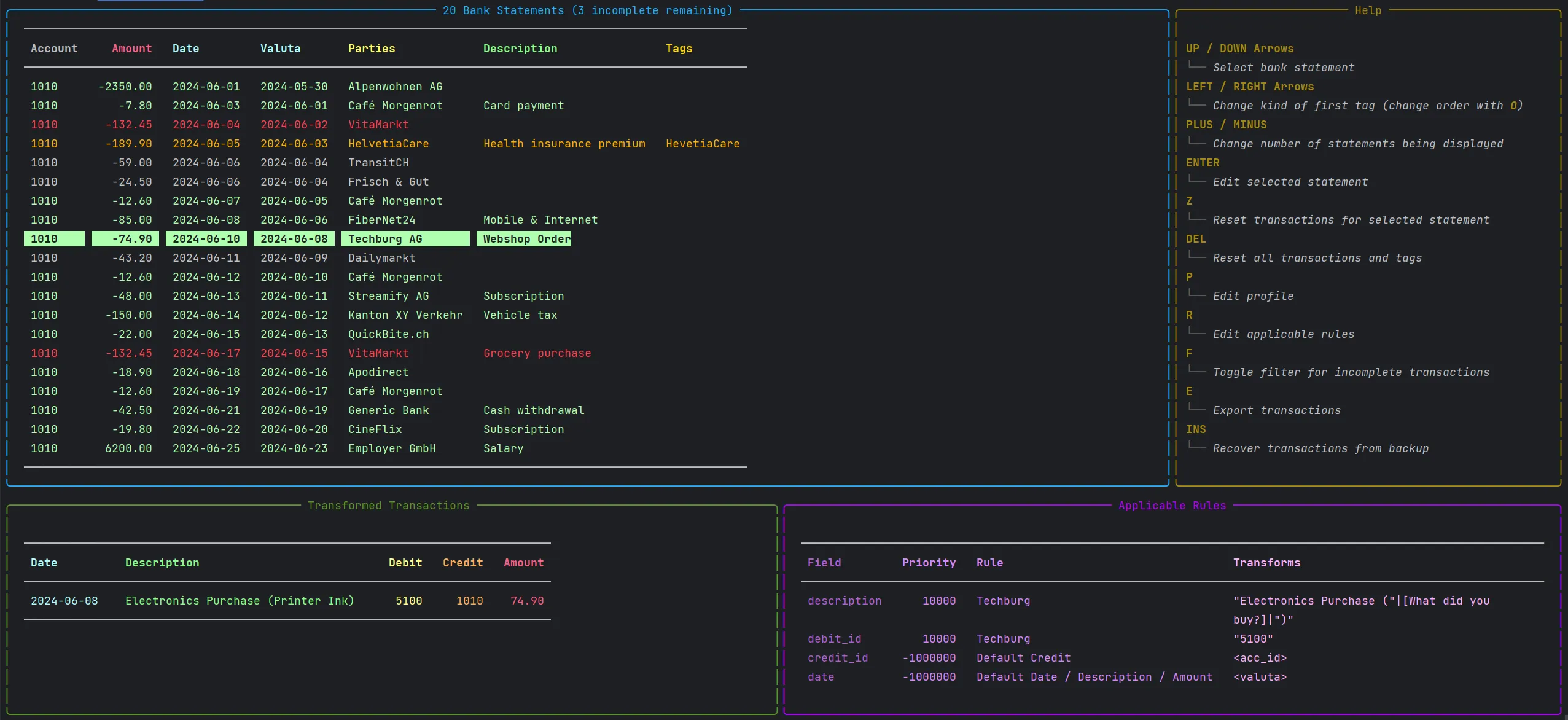Click the Vehicle tax description

(x=520, y=315)
